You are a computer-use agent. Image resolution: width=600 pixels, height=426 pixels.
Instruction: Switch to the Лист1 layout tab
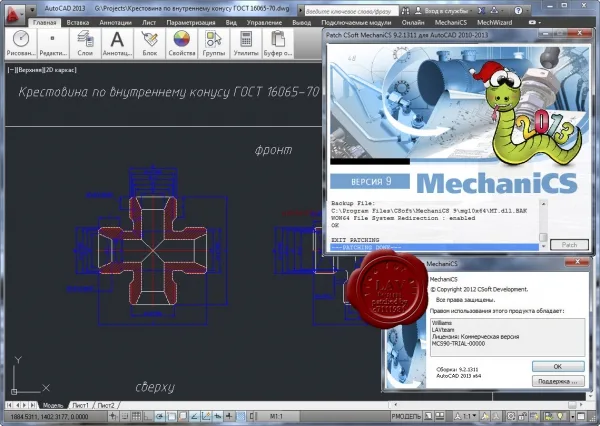tap(80, 405)
